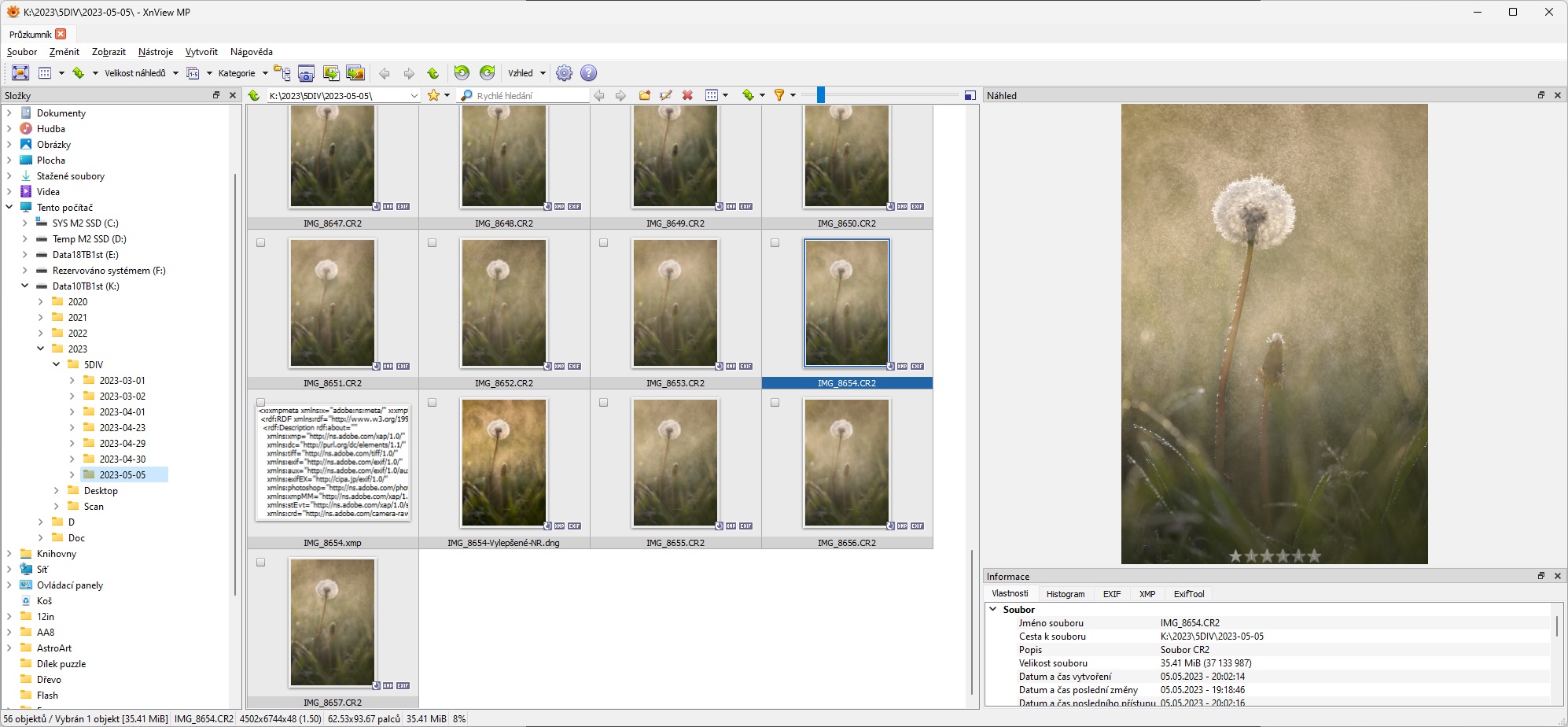The height and width of the screenshot is (727, 1568).
Task: Select the IMG_8654-Vylepšené-NR.dng thumbnail
Action: (503, 463)
